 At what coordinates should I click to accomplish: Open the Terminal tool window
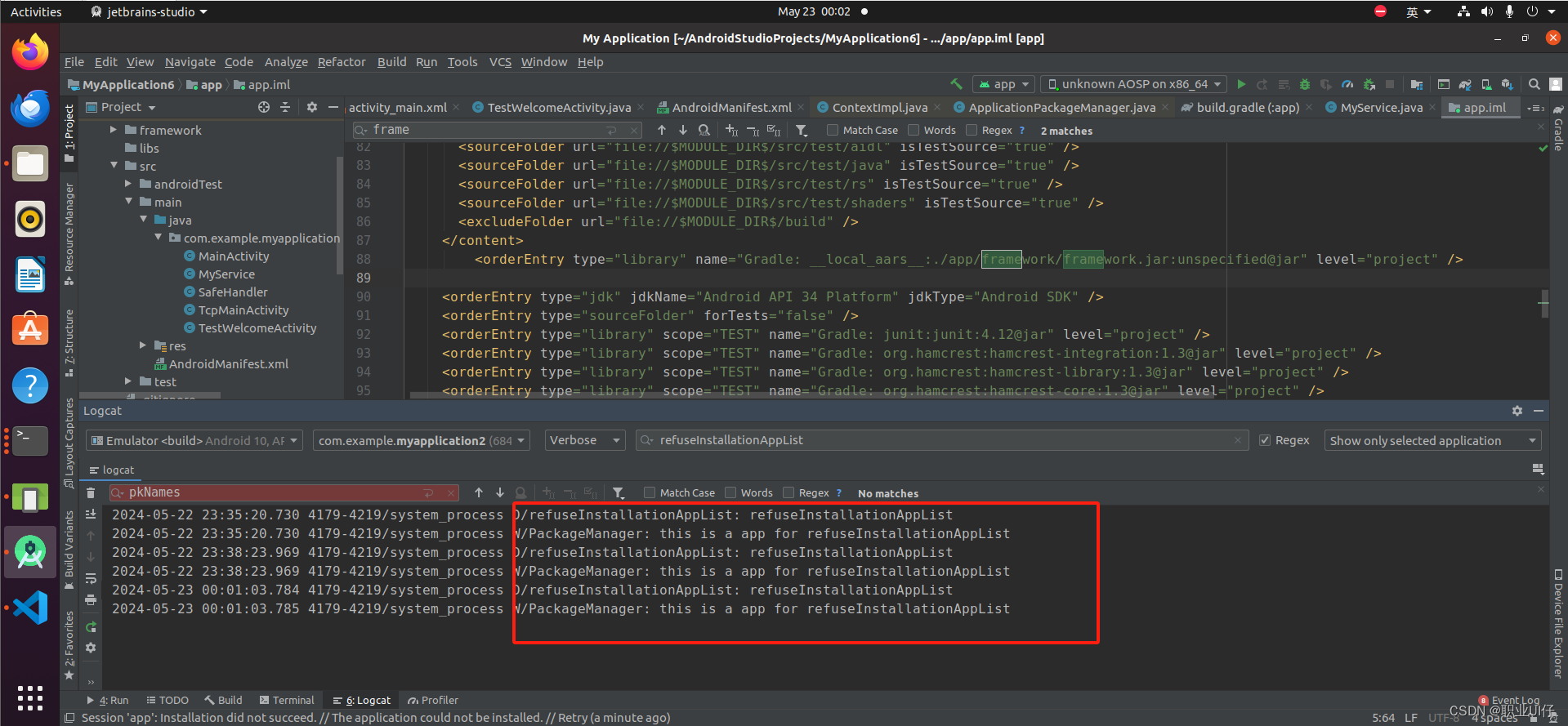pos(287,700)
